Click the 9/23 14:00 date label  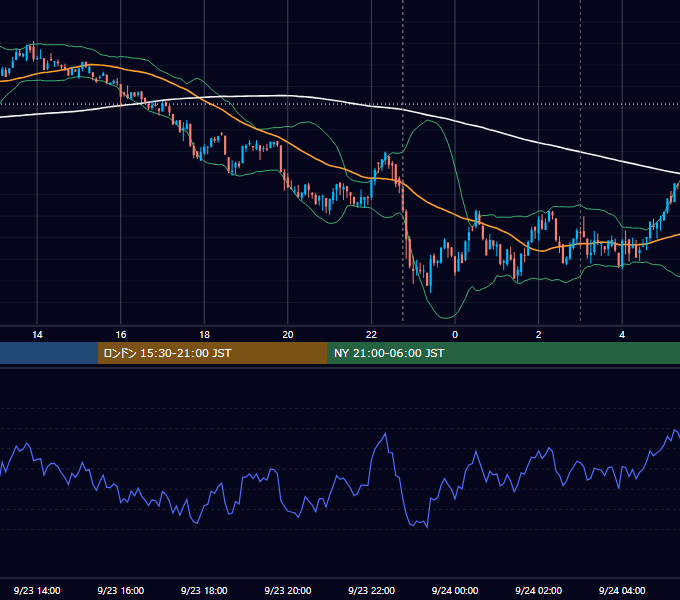37,590
